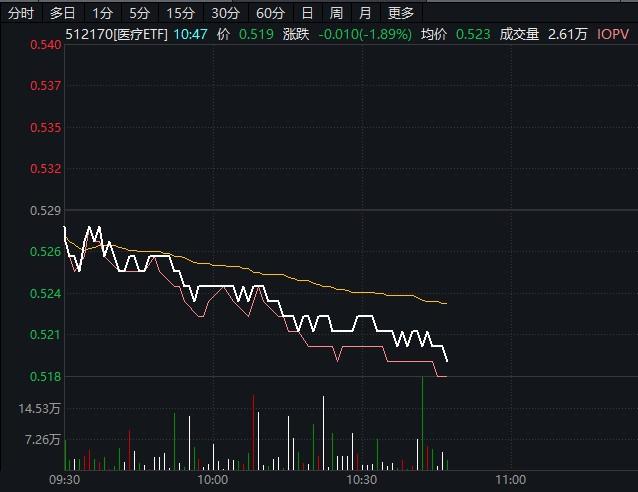This screenshot has width=638, height=492.
Task: Click the 0.524 price axis label
Action: point(46,293)
